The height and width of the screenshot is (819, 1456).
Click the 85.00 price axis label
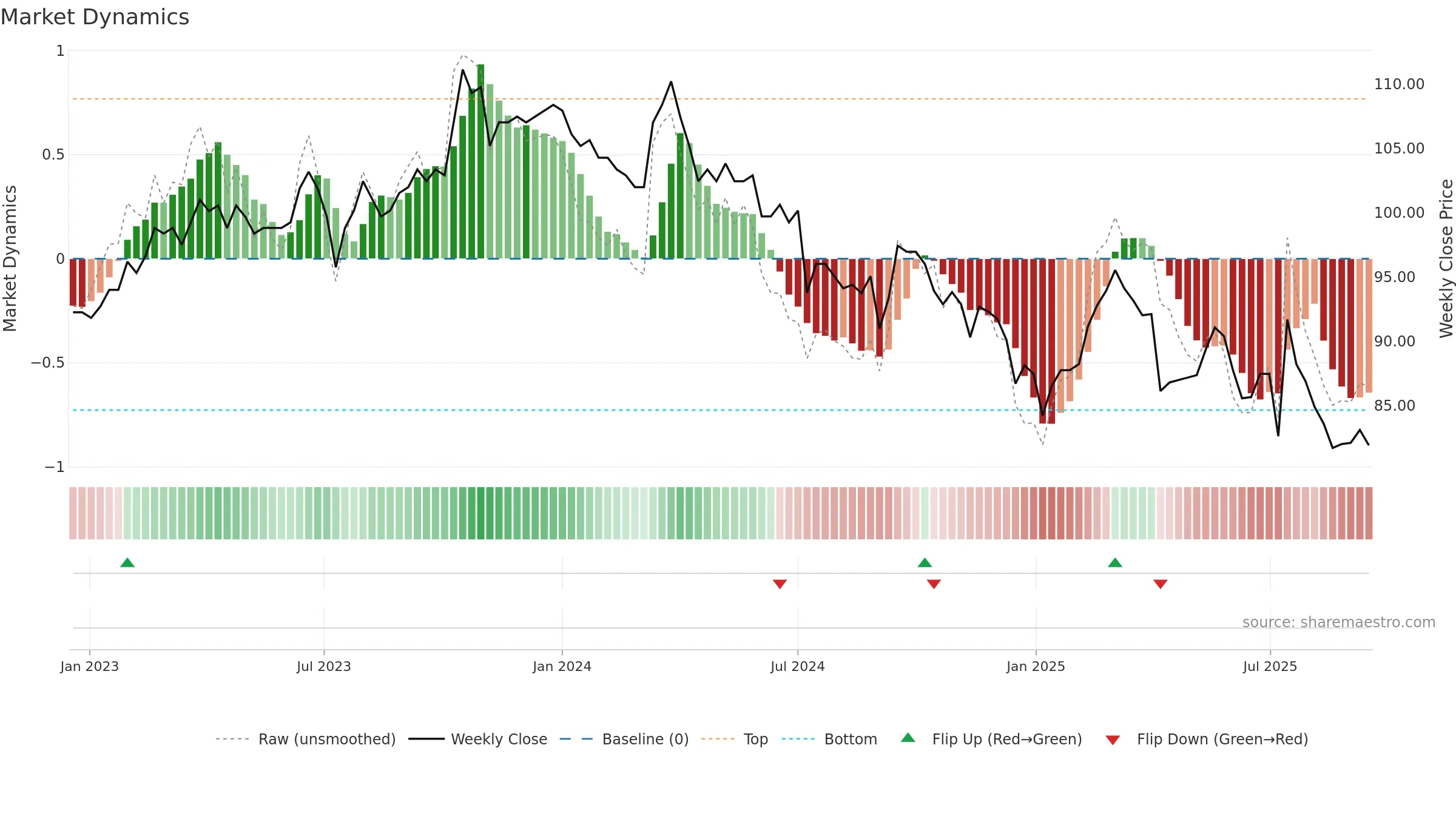[1395, 406]
